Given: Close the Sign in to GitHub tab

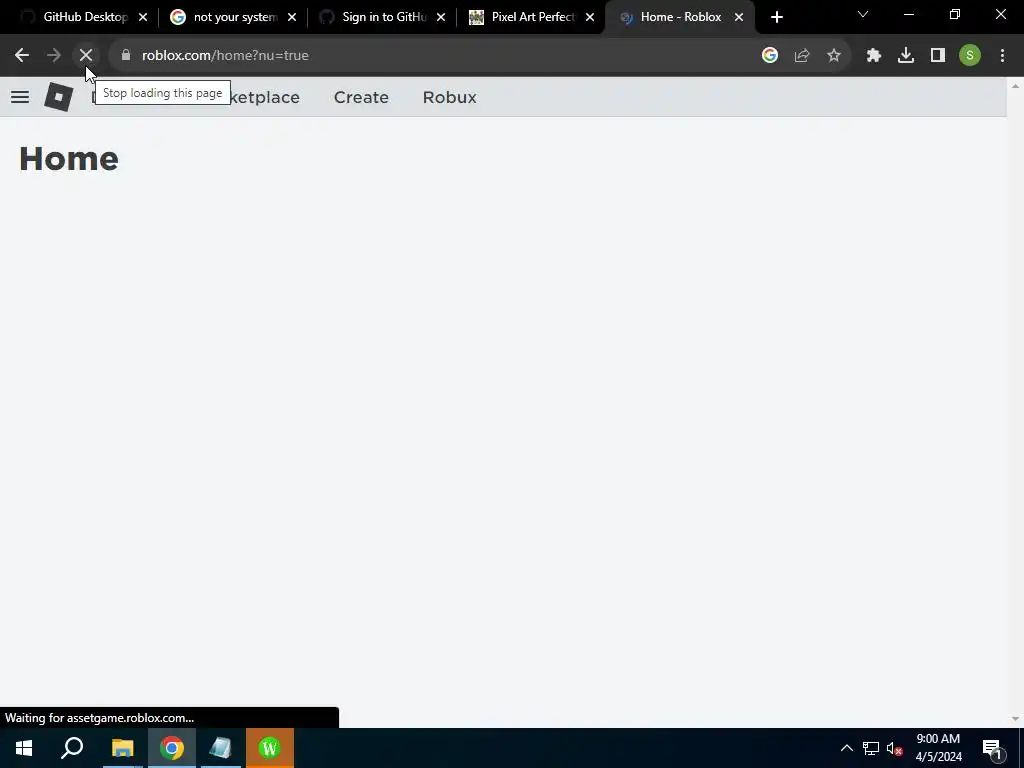Looking at the screenshot, I should (441, 18).
